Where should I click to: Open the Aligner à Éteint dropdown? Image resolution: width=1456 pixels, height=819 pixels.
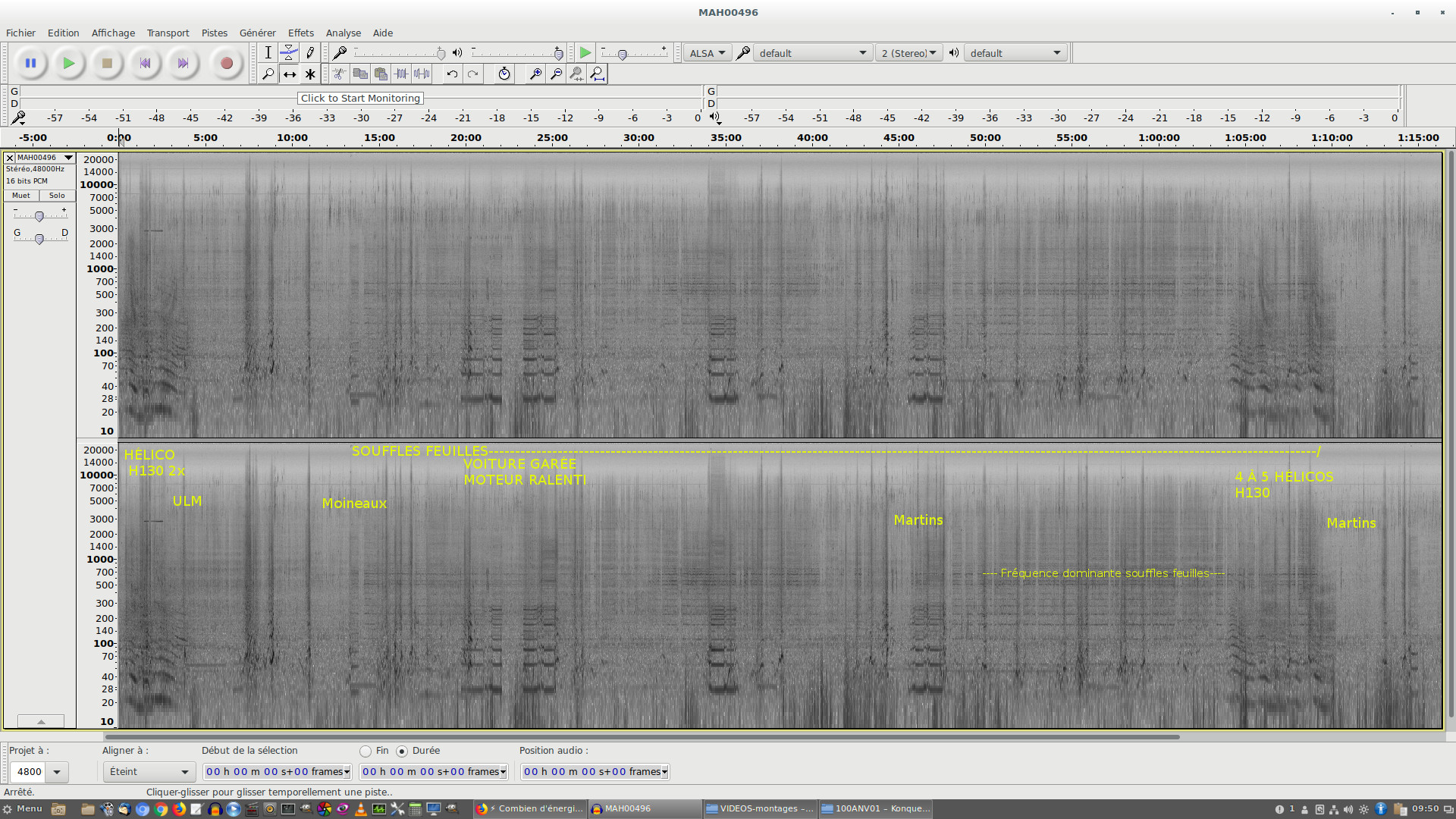click(149, 771)
